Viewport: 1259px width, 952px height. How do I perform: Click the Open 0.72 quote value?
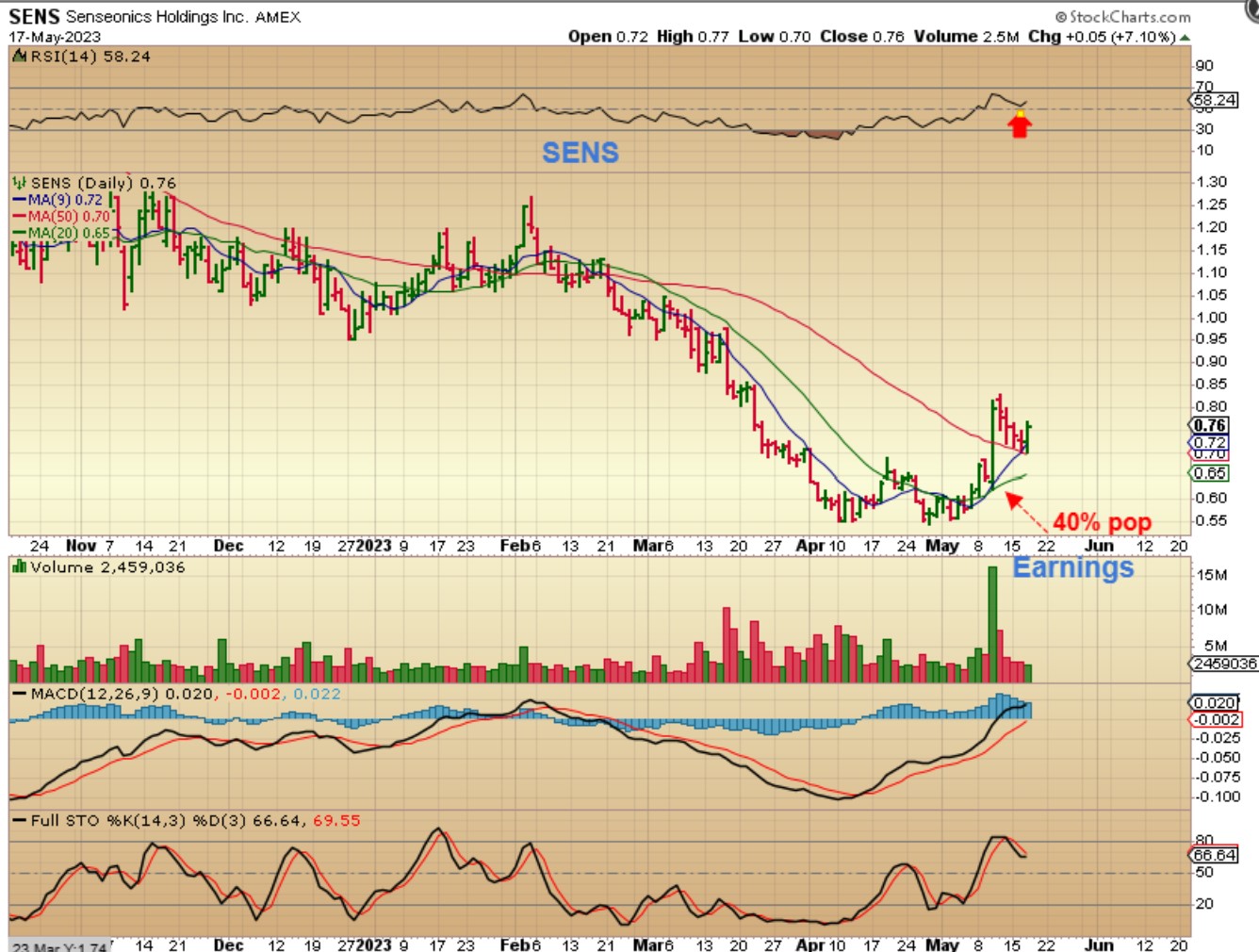pyautogui.click(x=608, y=37)
